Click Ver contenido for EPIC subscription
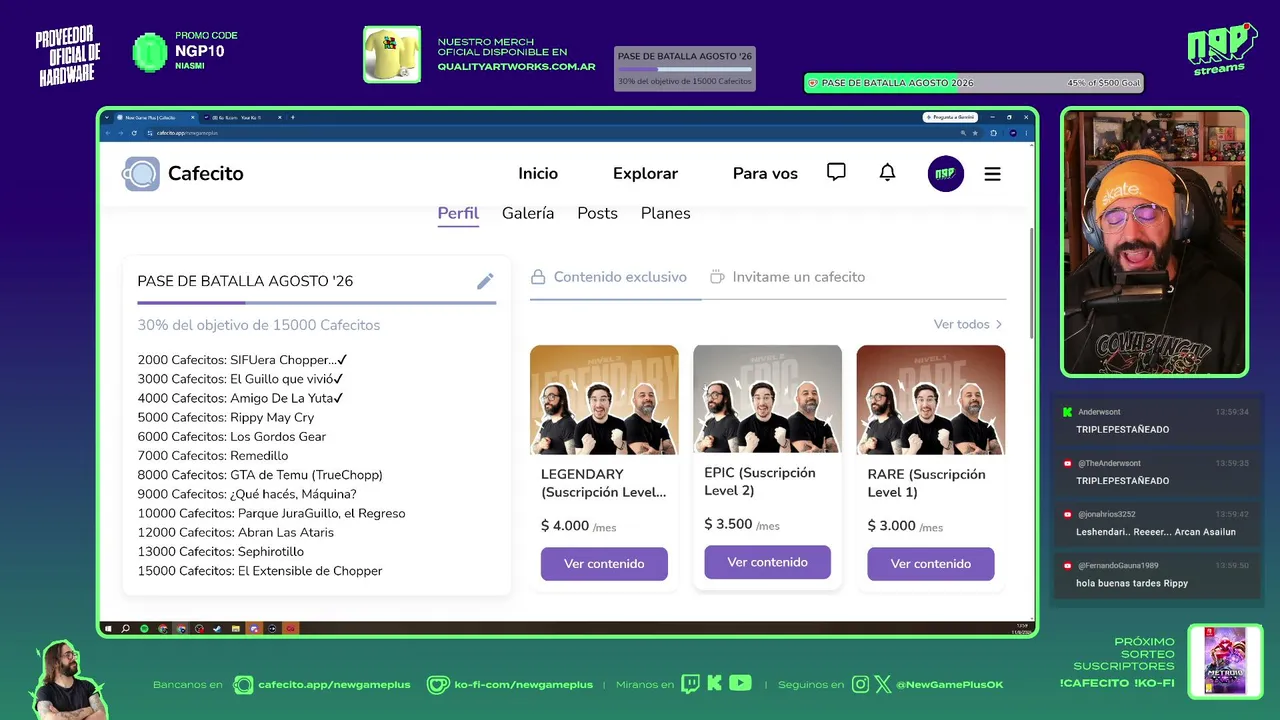 (767, 562)
